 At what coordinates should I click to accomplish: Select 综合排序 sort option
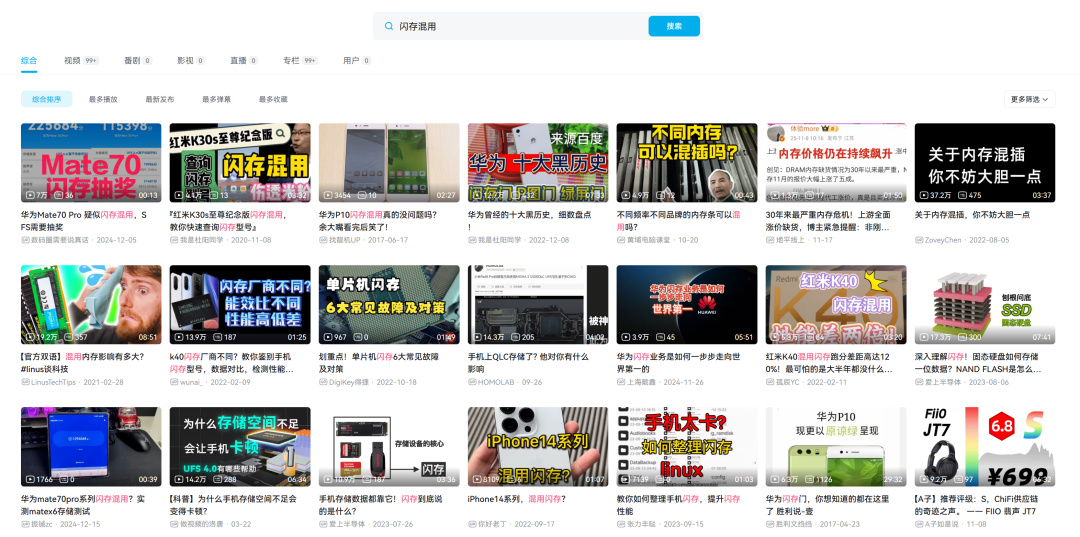[x=46, y=99]
